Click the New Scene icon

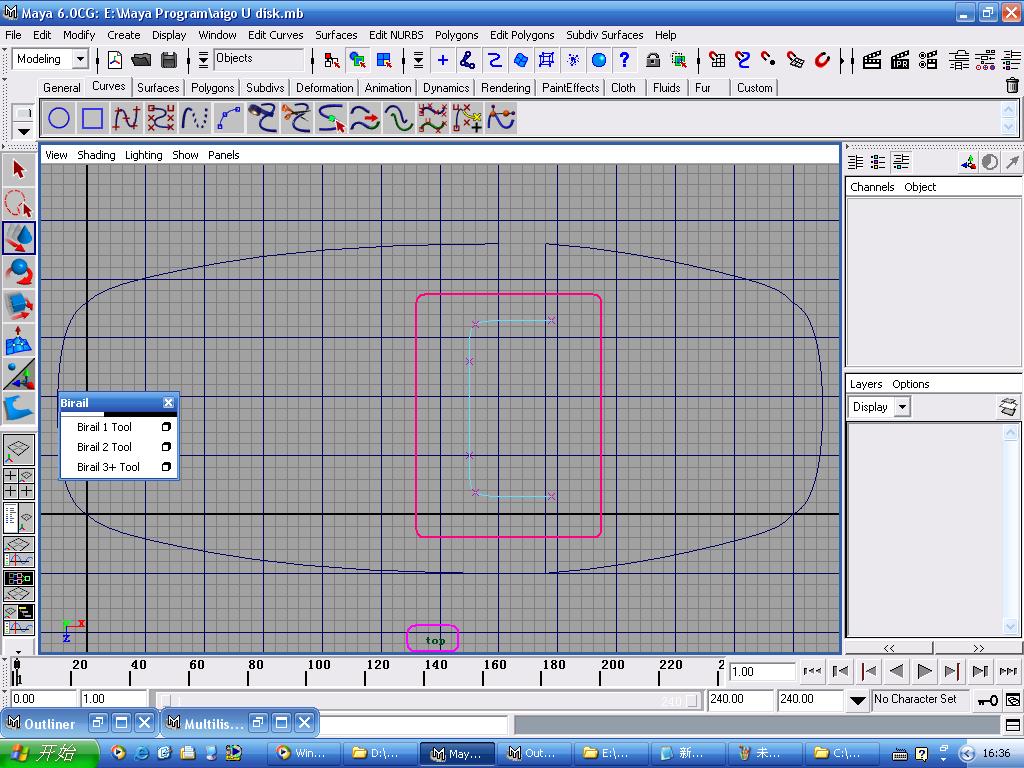(x=115, y=60)
